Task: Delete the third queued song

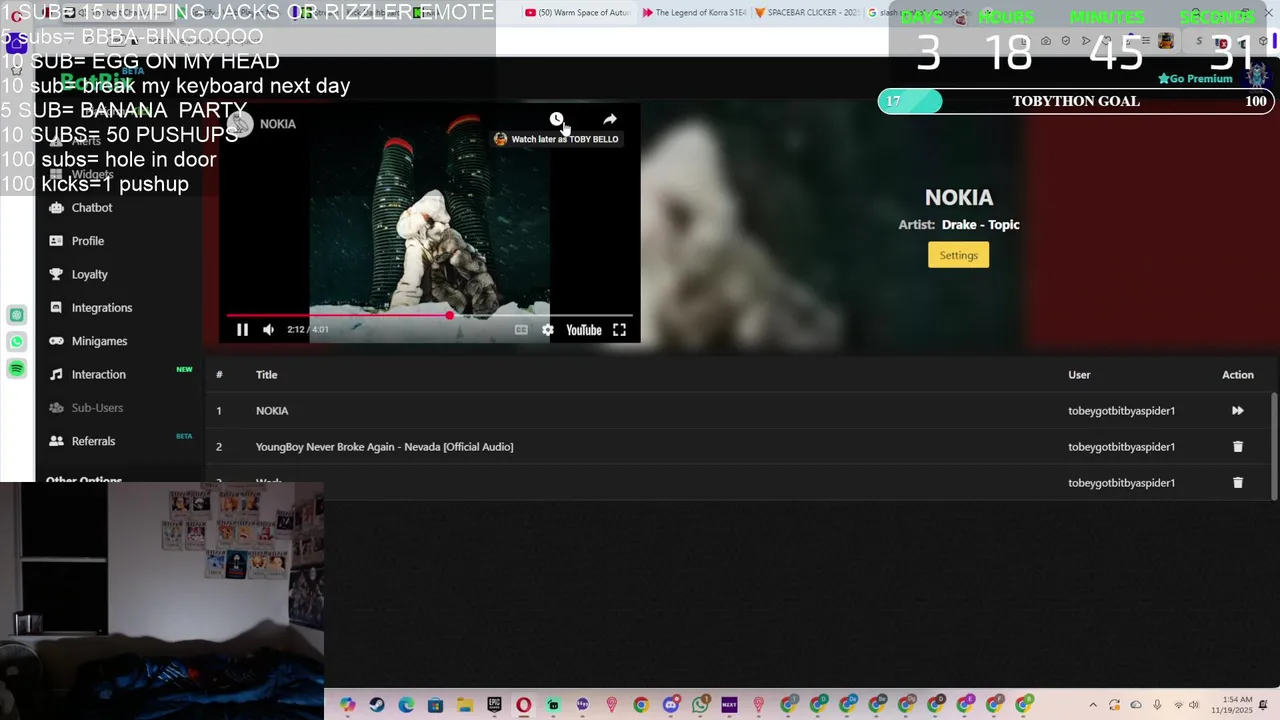Action: [x=1237, y=482]
